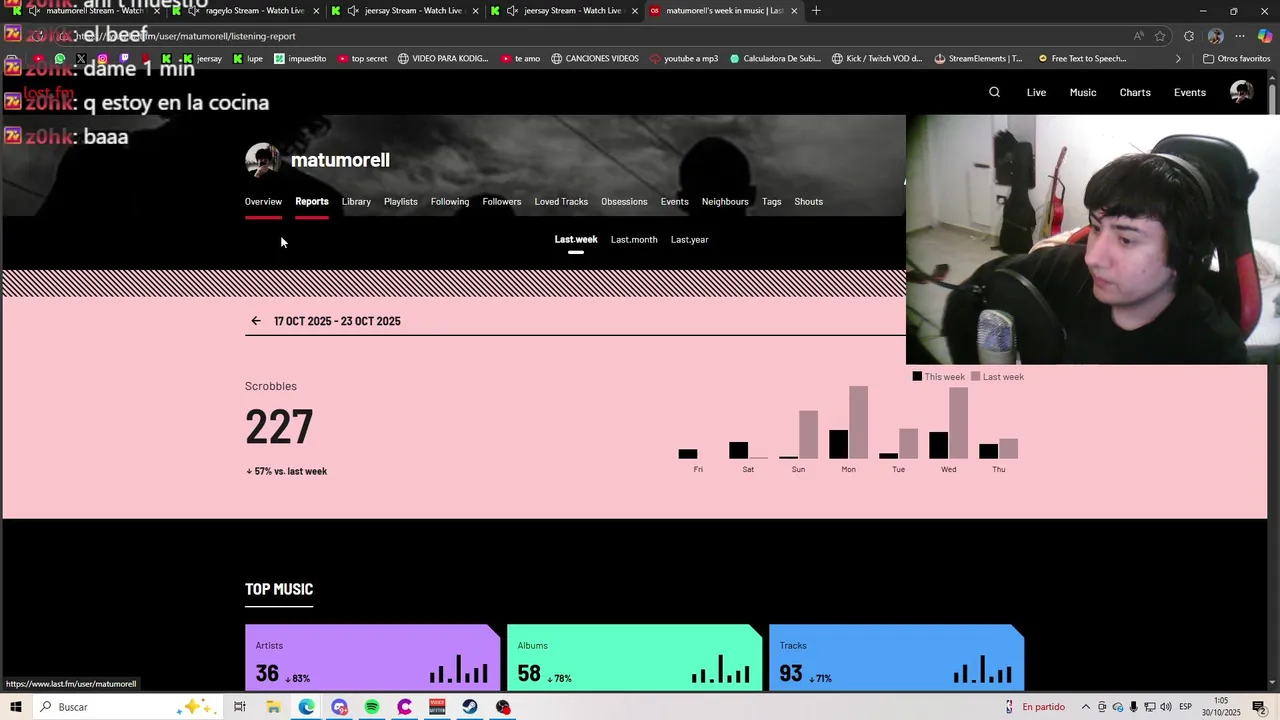This screenshot has width=1280, height=720.
Task: Open the user avatar in top navigation
Action: 1241,92
